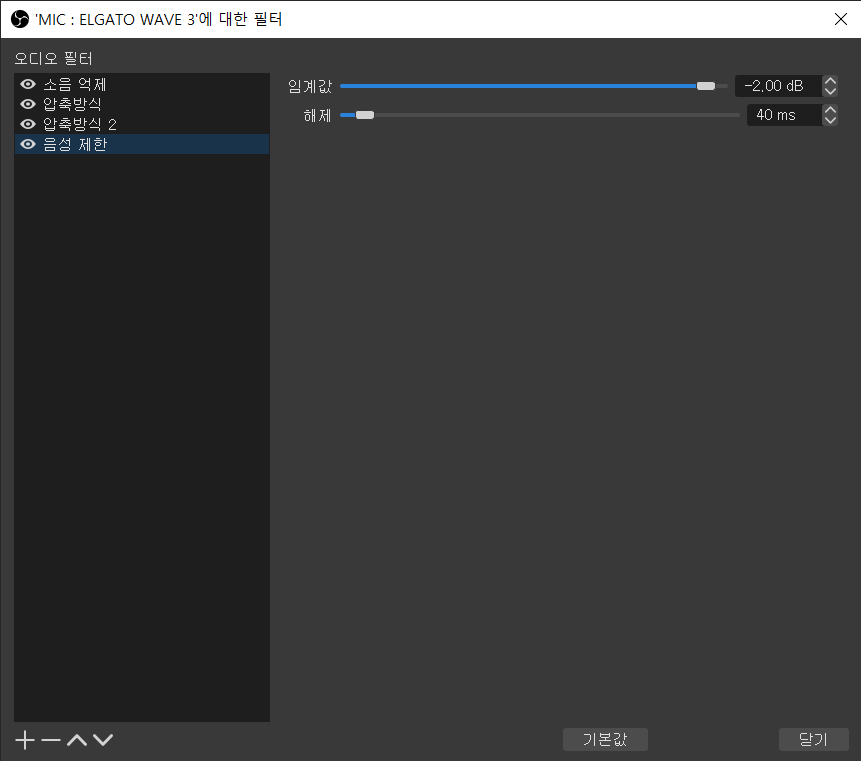861x761 pixels.
Task: Move selected filter down with arrow
Action: point(103,740)
